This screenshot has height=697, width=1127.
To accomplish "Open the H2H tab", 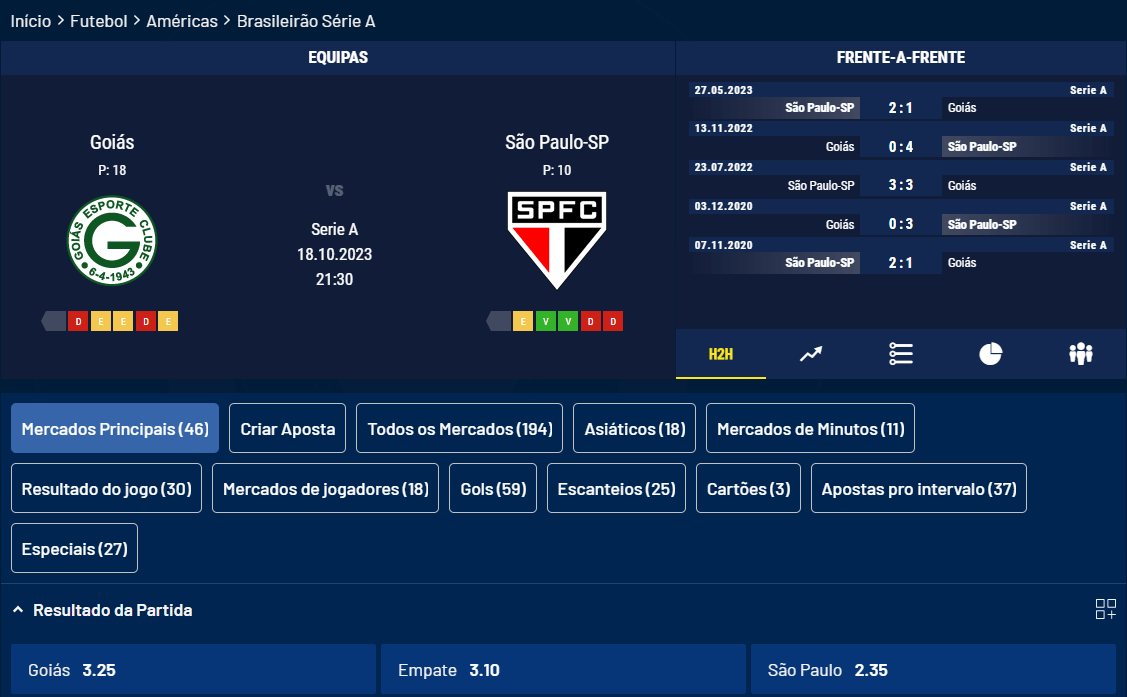I will coord(720,354).
